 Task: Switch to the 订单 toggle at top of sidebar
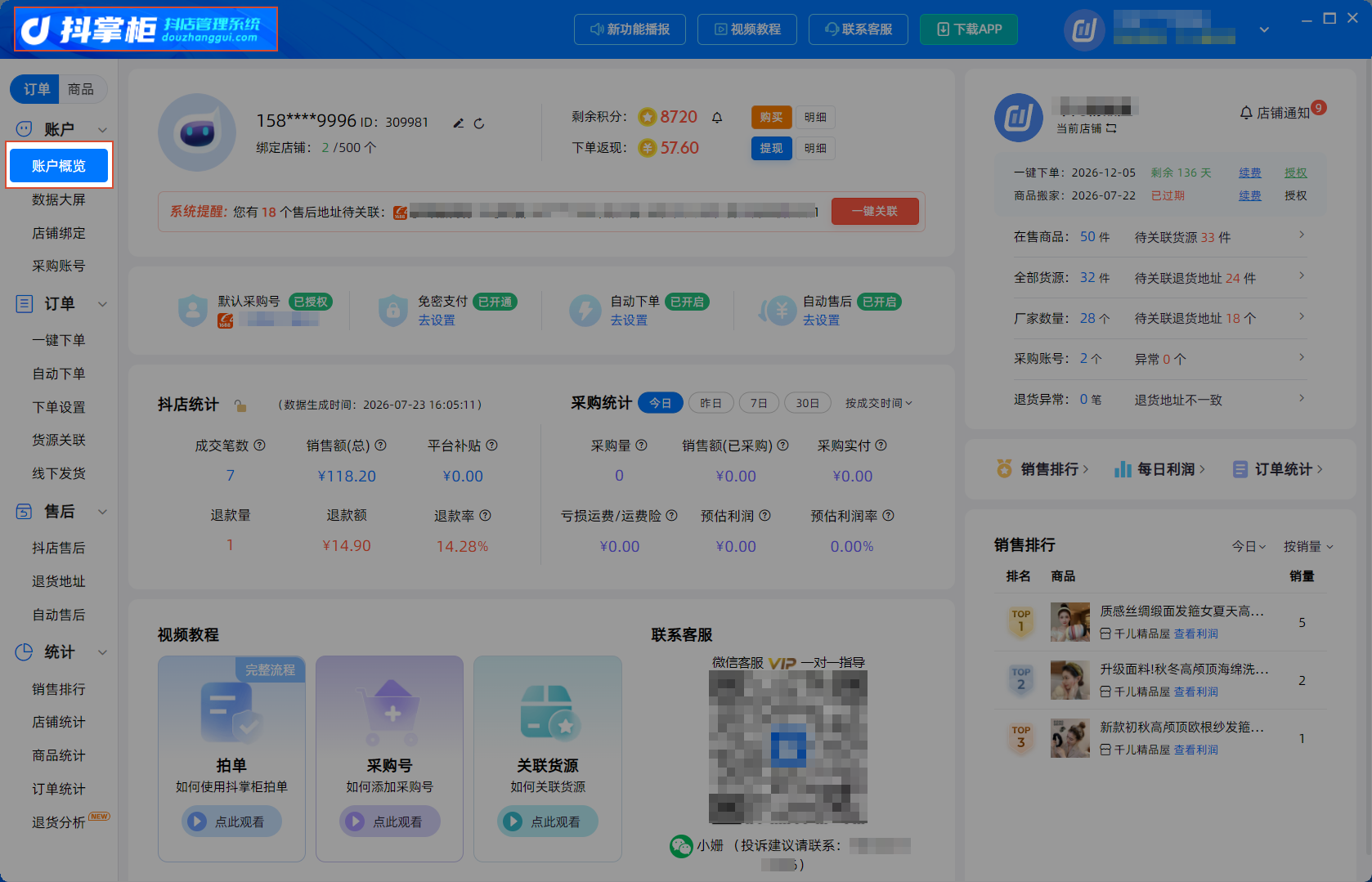coord(35,89)
